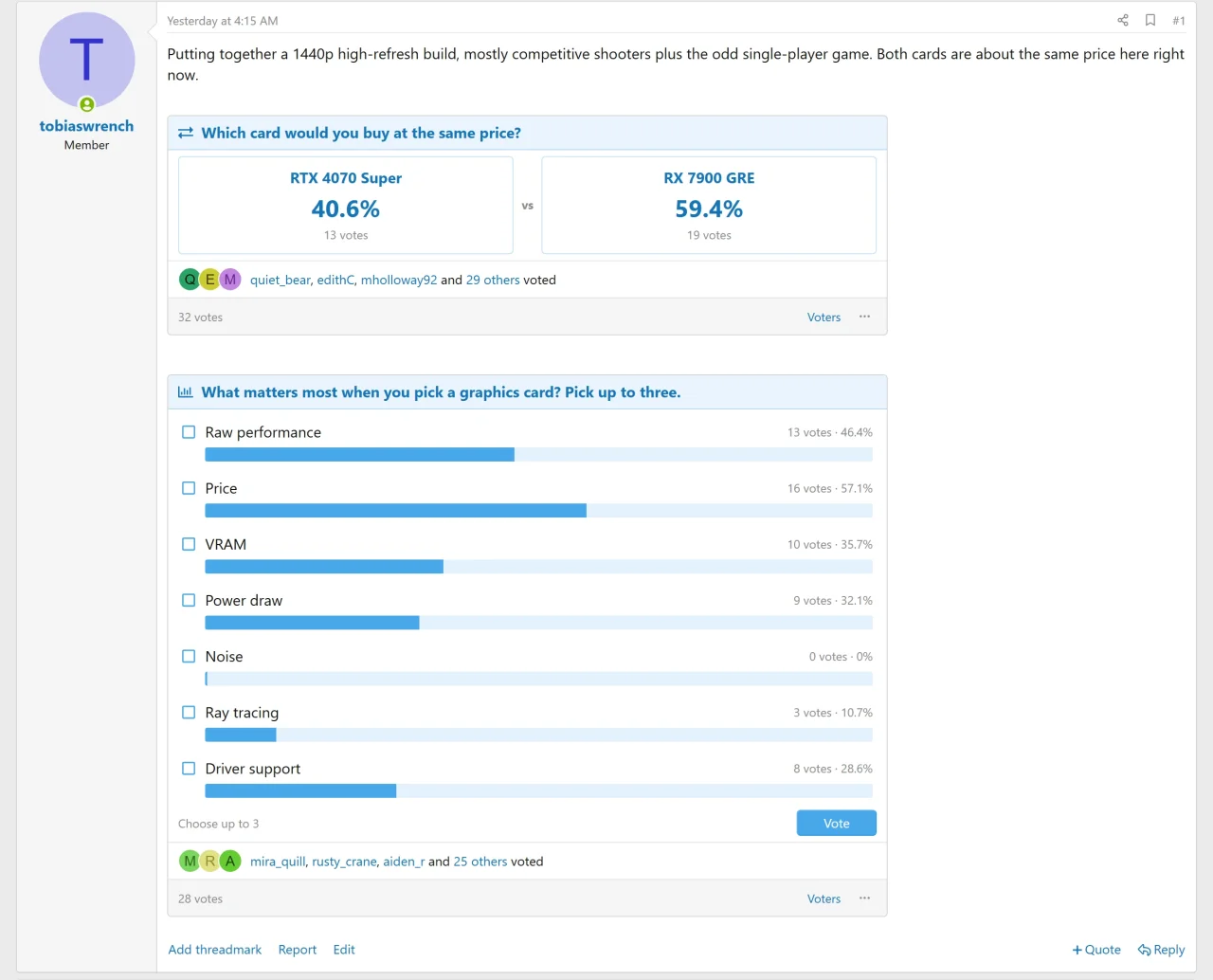Reply to this post

tap(1162, 950)
